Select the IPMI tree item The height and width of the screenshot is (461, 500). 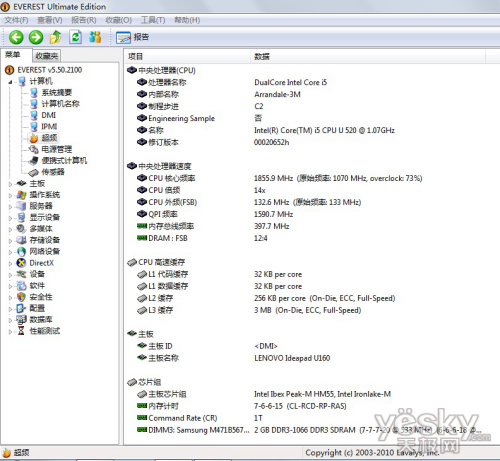[44, 127]
